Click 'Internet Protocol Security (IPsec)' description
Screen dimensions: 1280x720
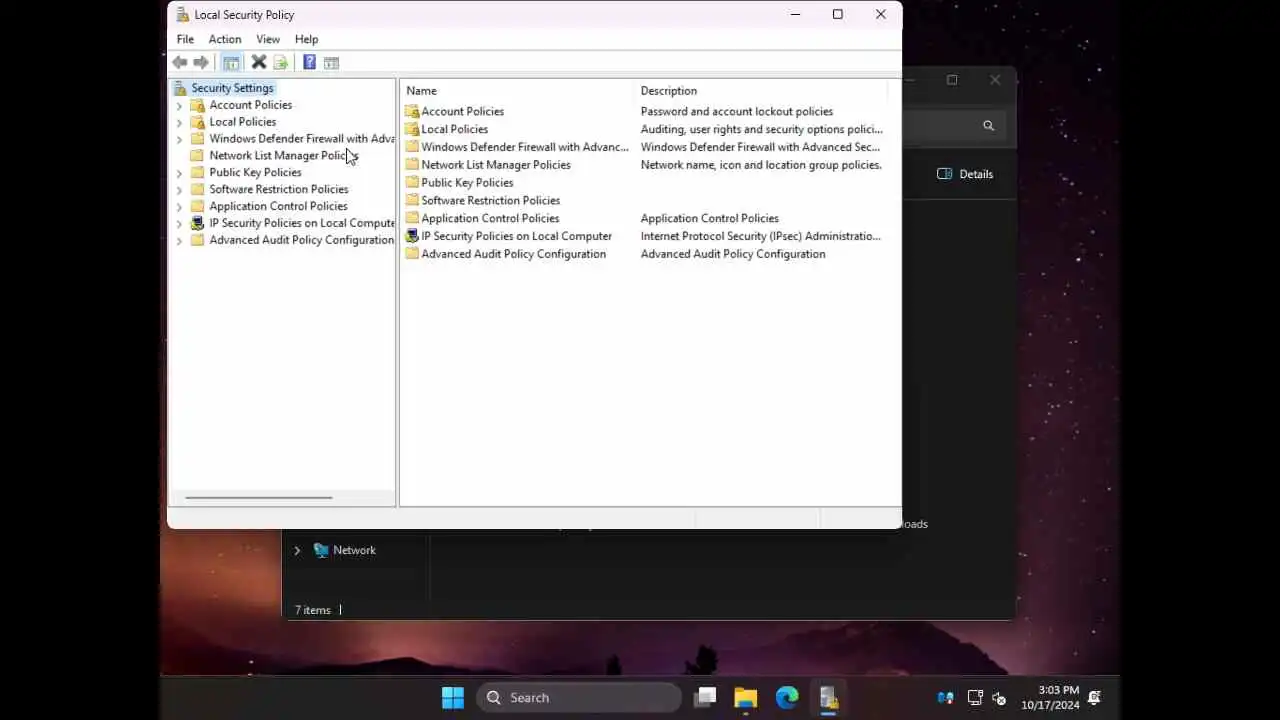[760, 236]
